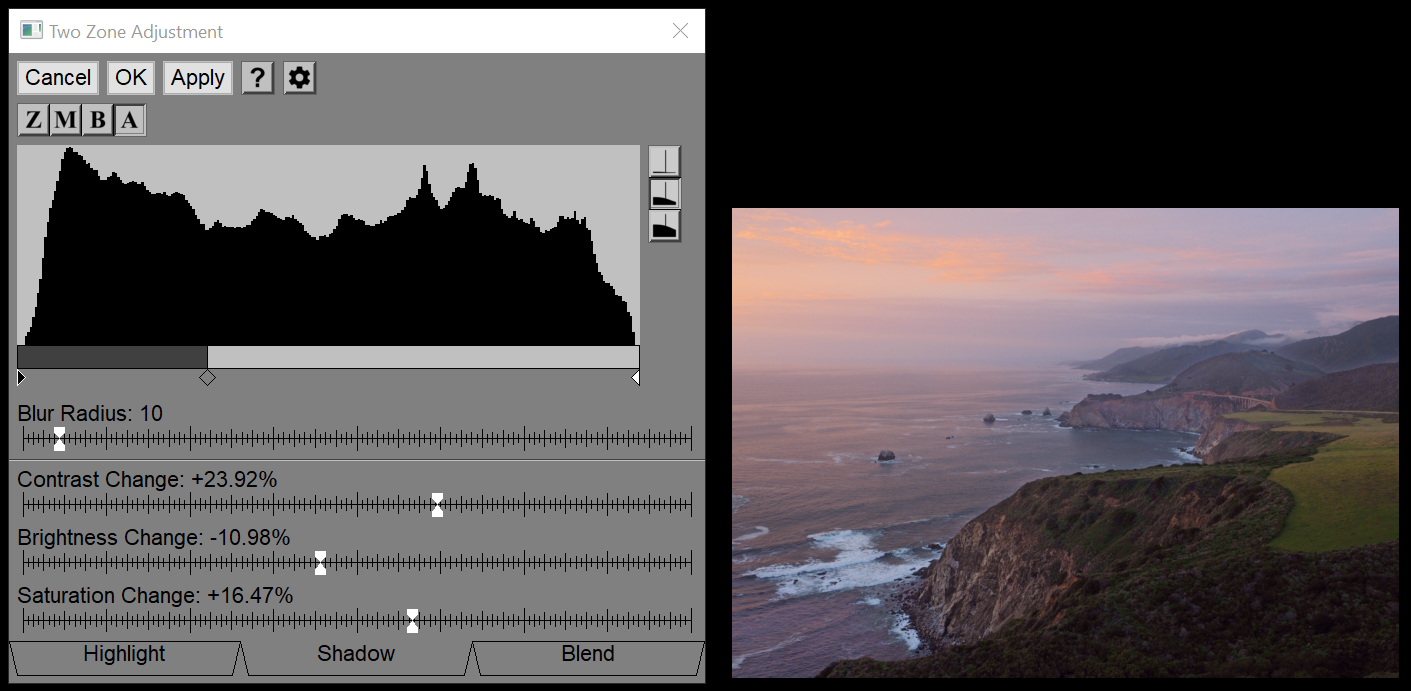The width and height of the screenshot is (1411, 691).
Task: Click the light highlight zone bar
Action: coord(423,357)
